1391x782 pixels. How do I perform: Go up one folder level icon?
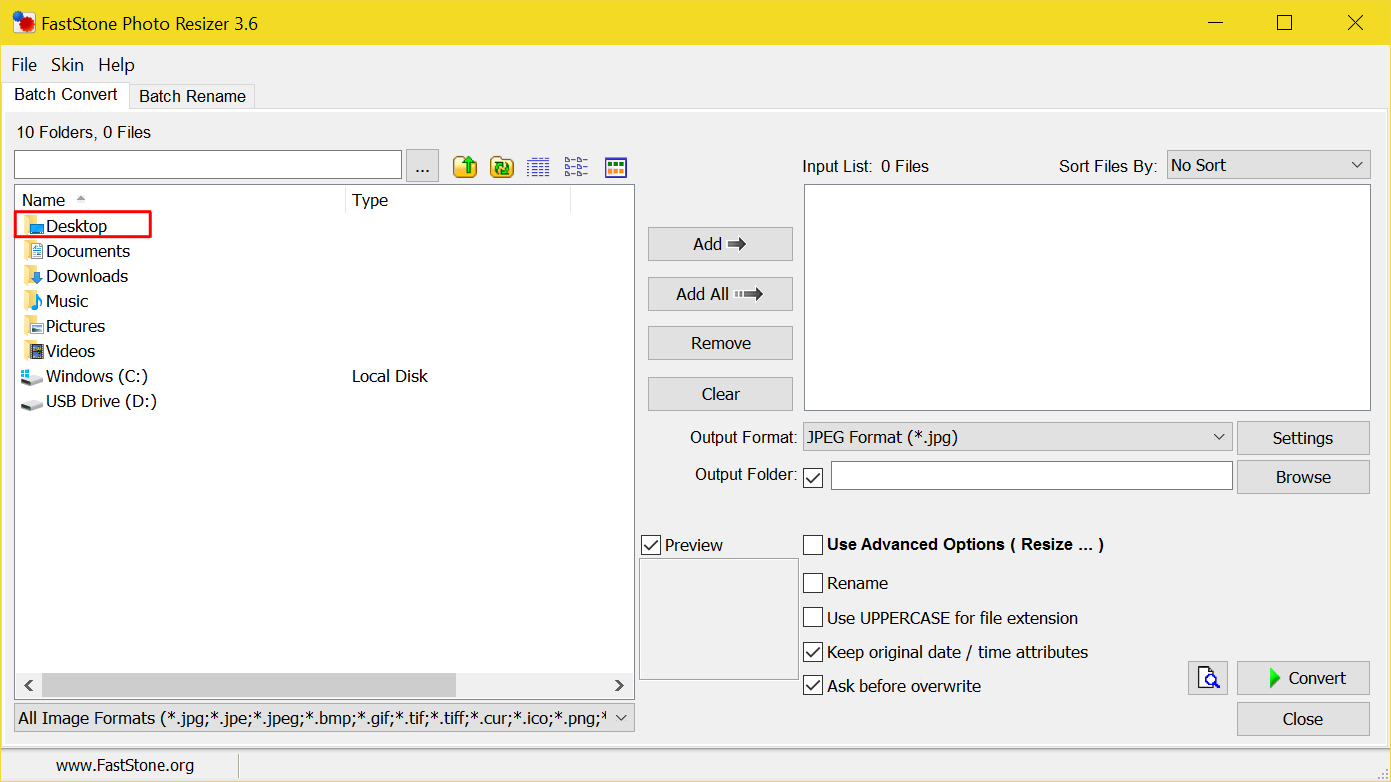[x=465, y=167]
